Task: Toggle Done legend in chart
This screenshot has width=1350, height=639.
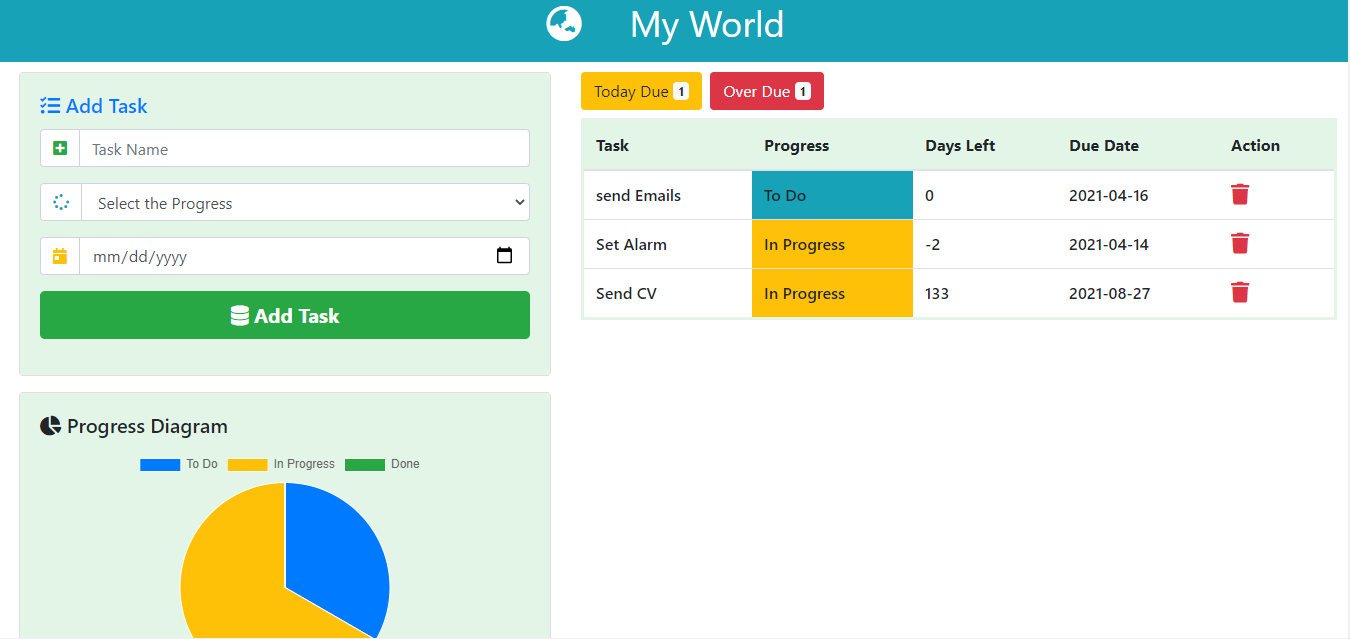Action: 382,464
